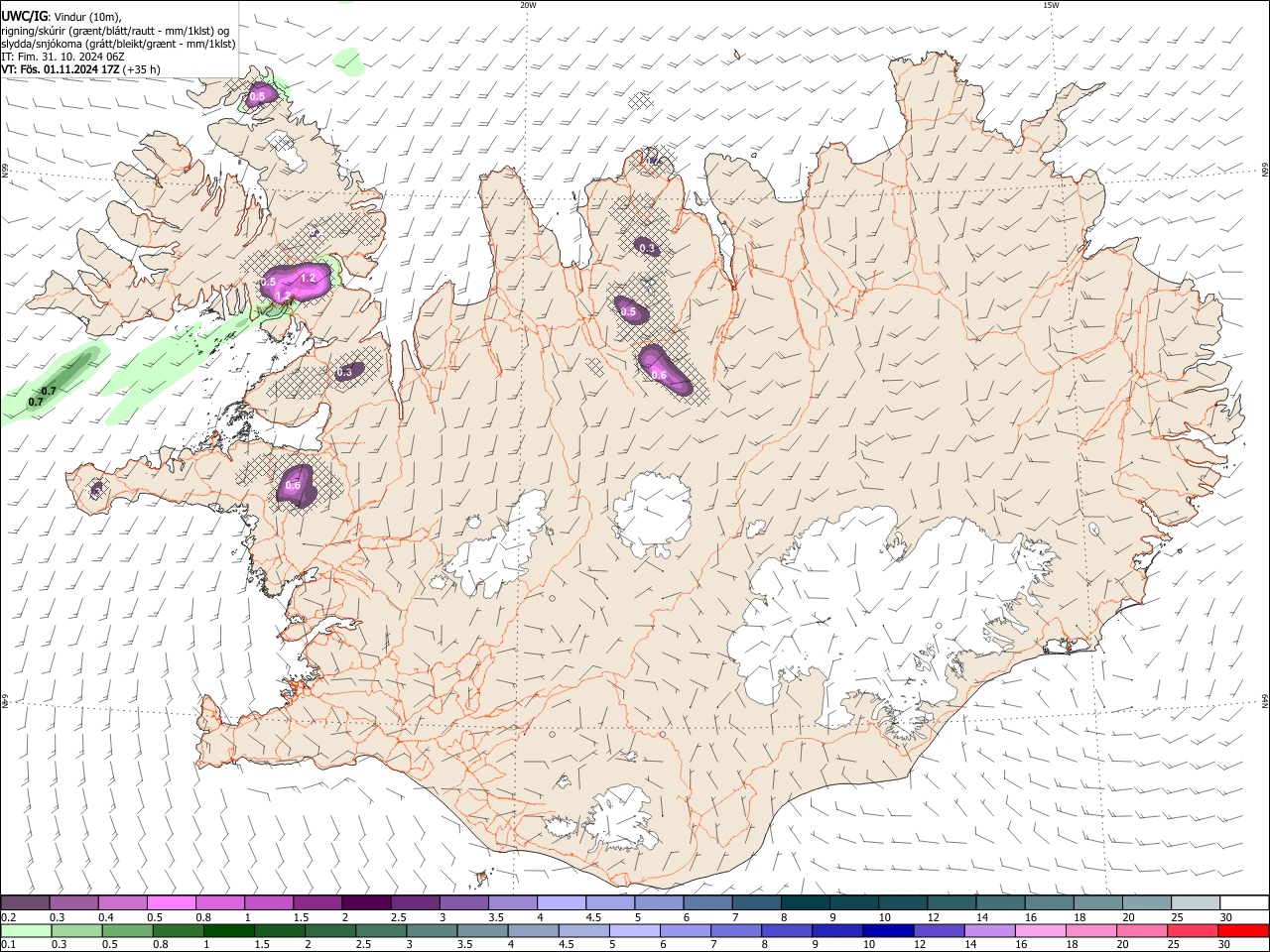Pick the dark purple 2 swatch, upper scale
The image size is (1270, 952).
tap(365, 902)
